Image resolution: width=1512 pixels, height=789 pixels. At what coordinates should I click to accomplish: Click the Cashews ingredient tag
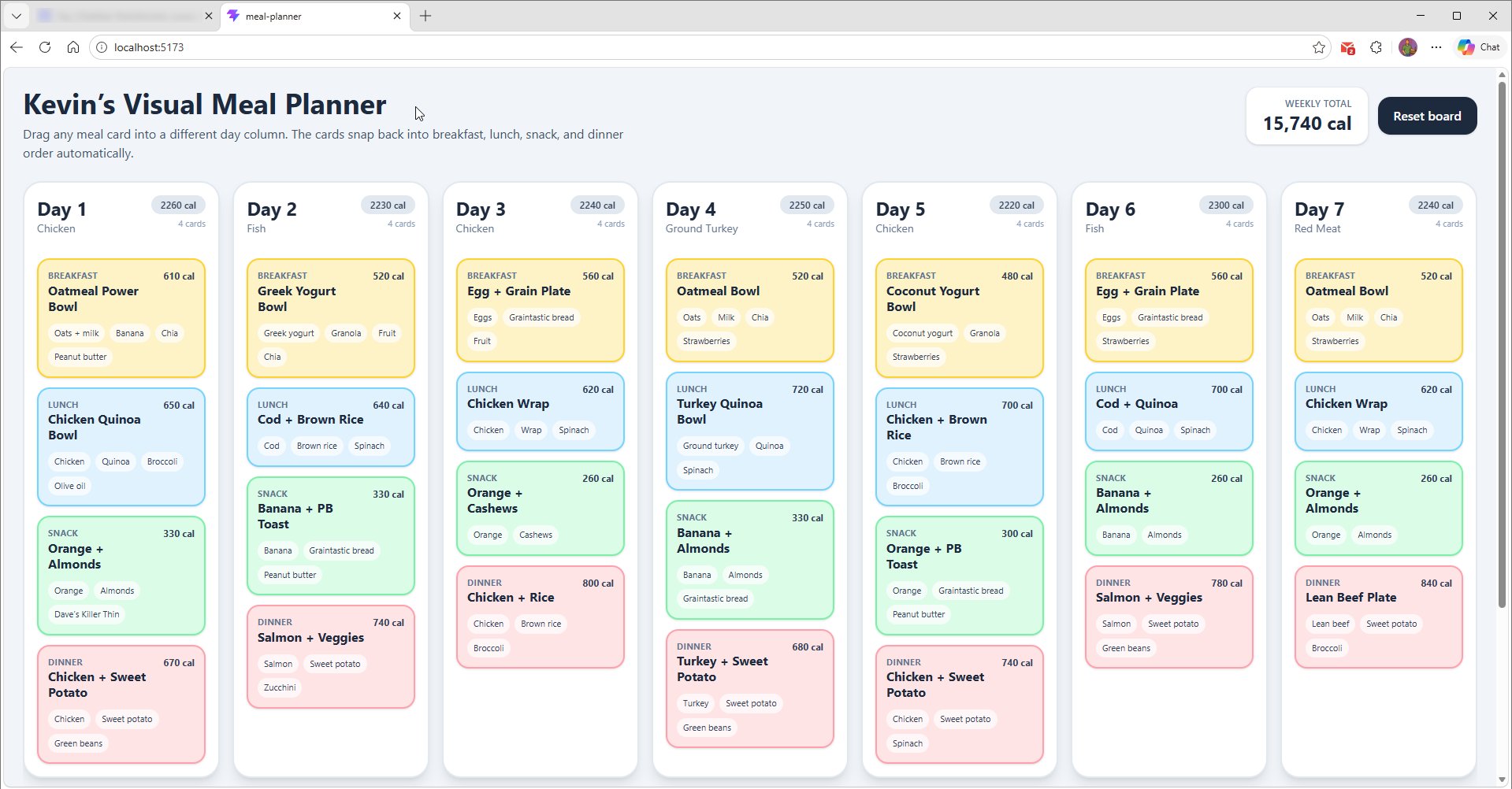point(536,535)
